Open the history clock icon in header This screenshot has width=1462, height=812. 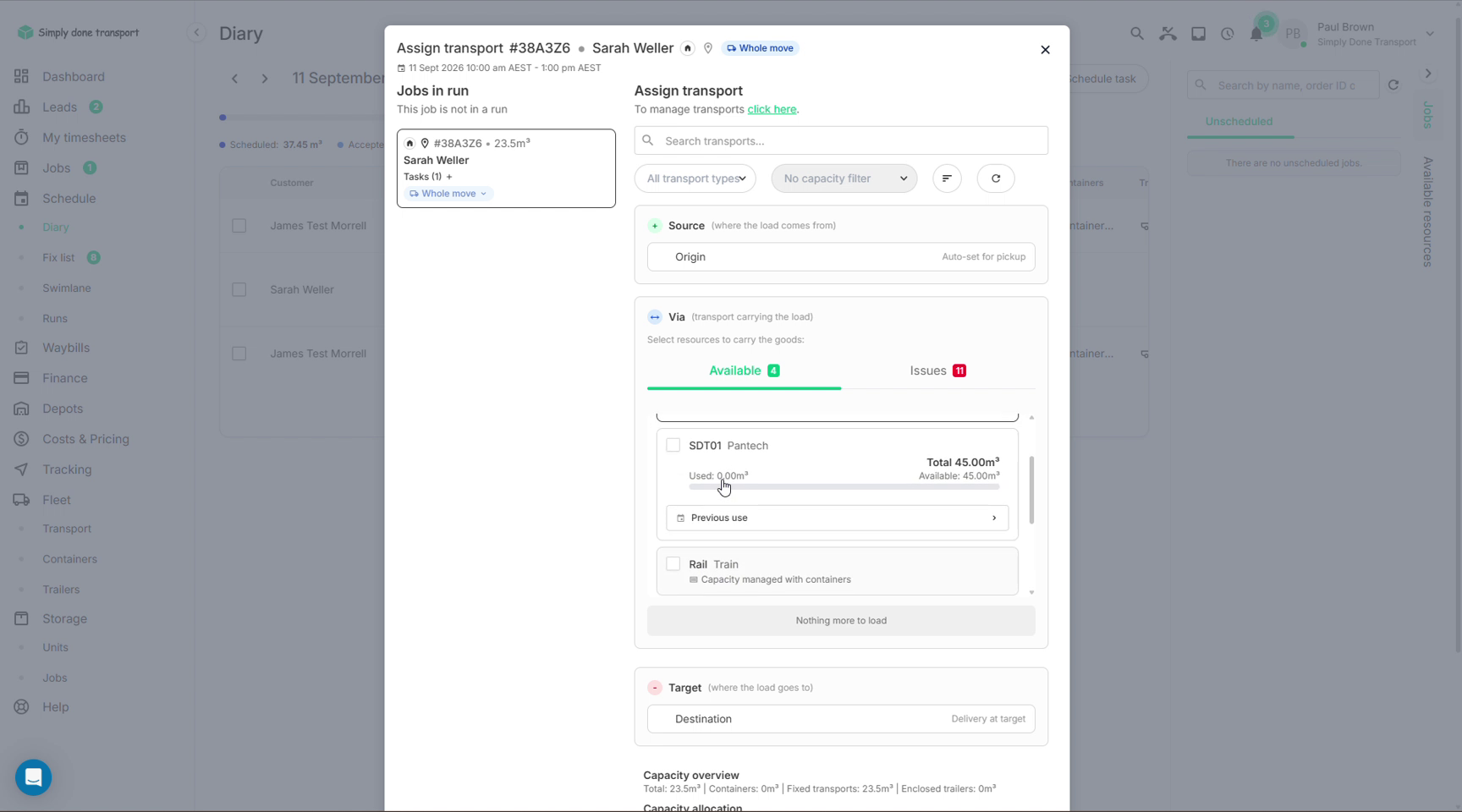click(1228, 34)
